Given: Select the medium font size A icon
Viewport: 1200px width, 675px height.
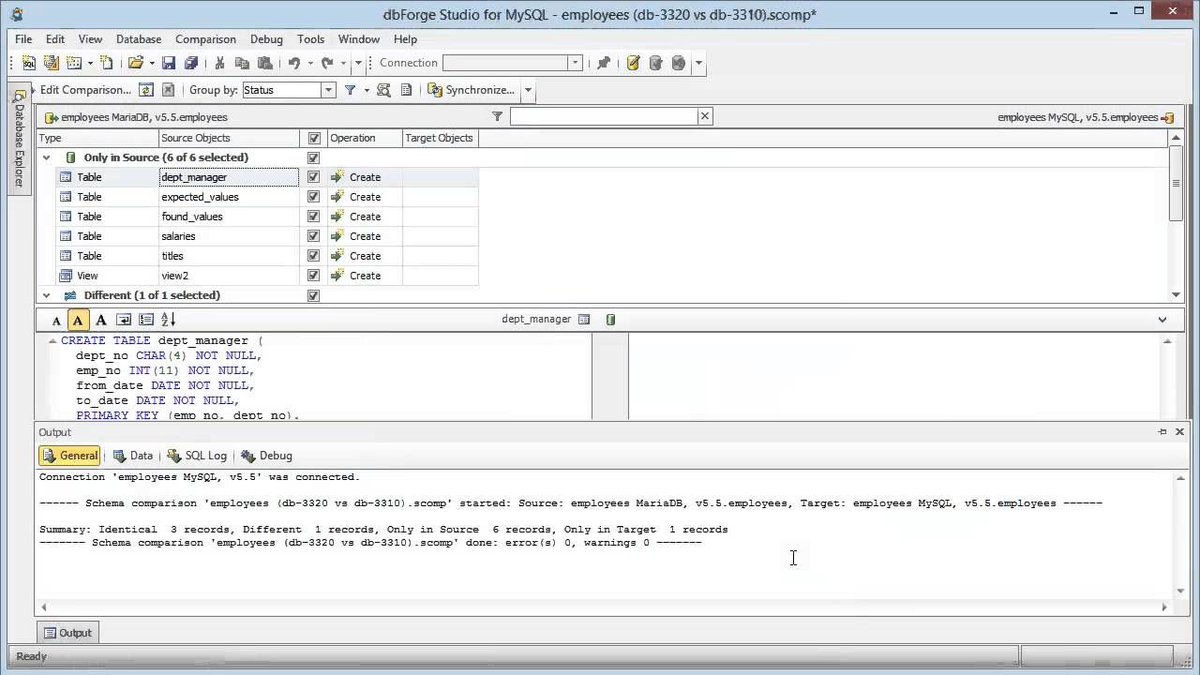Looking at the screenshot, I should click(78, 320).
